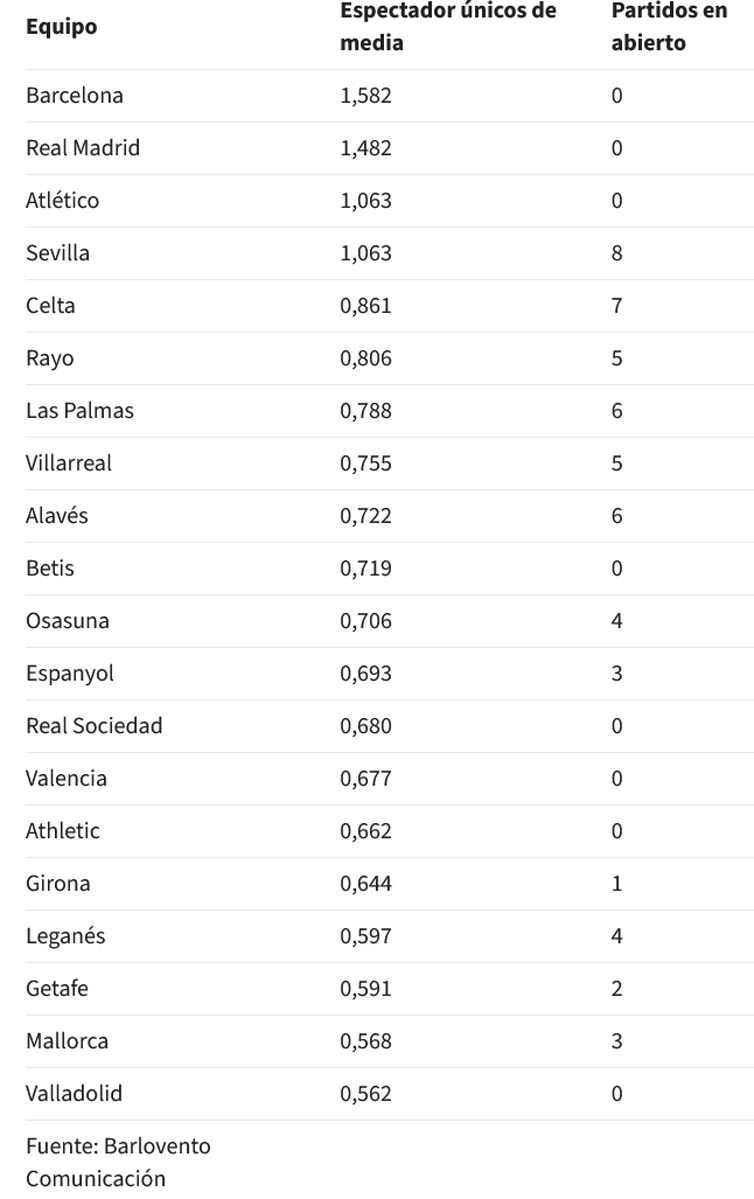The width and height of the screenshot is (754, 1199).
Task: Select the Real Sociedad row
Action: (389, 726)
